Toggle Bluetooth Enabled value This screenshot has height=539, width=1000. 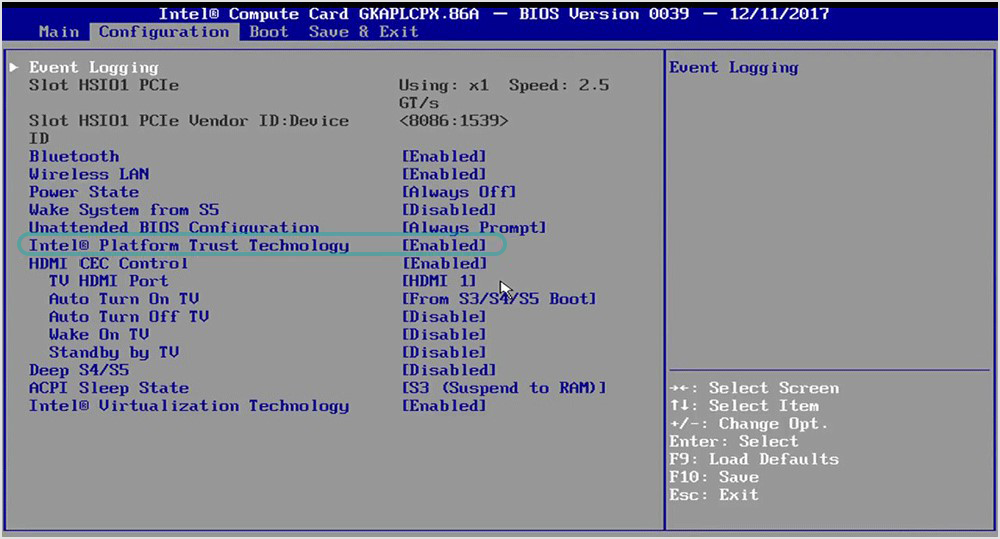443,157
